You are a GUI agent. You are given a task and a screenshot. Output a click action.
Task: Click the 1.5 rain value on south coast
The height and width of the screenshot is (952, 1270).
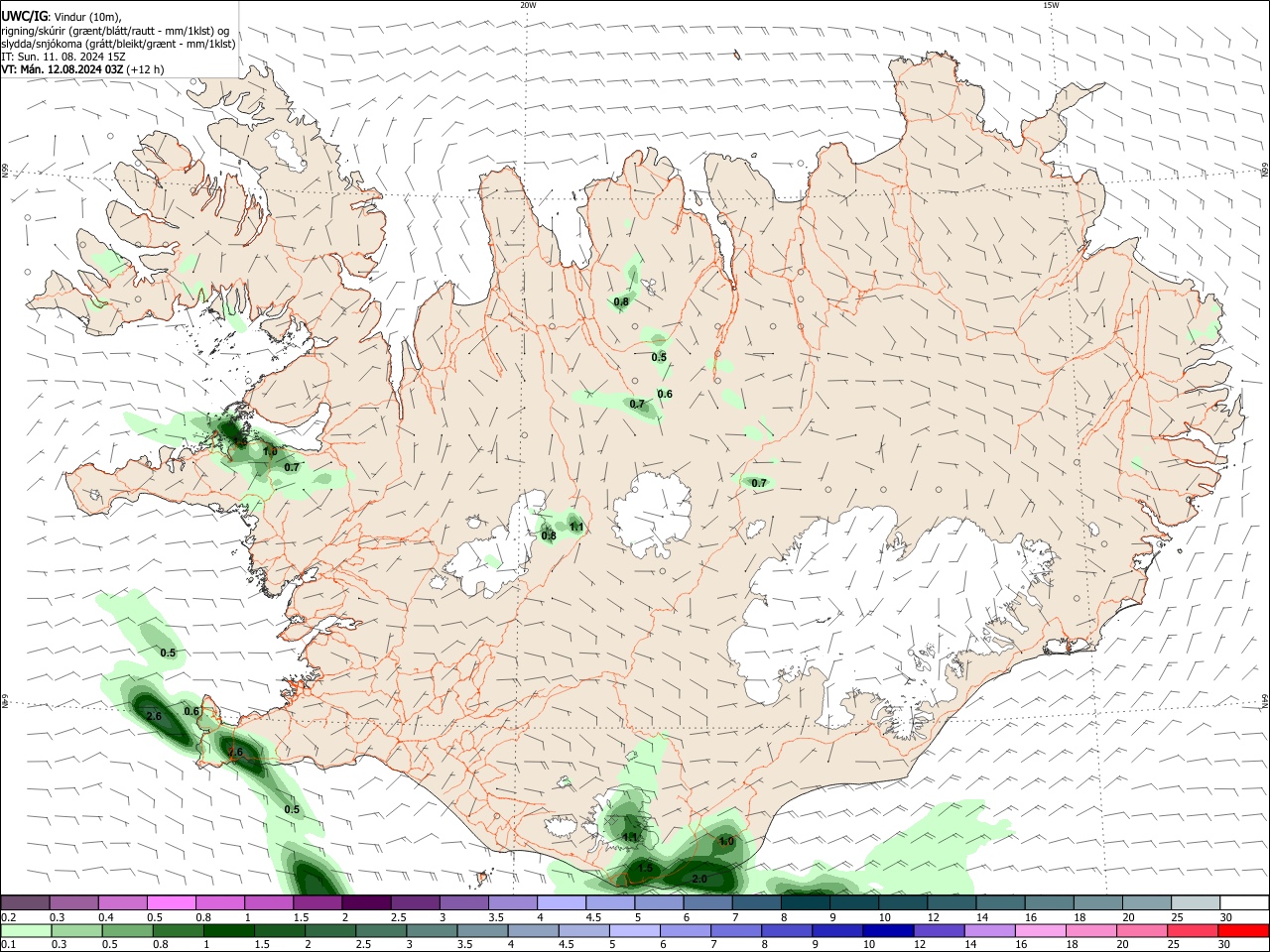(645, 868)
